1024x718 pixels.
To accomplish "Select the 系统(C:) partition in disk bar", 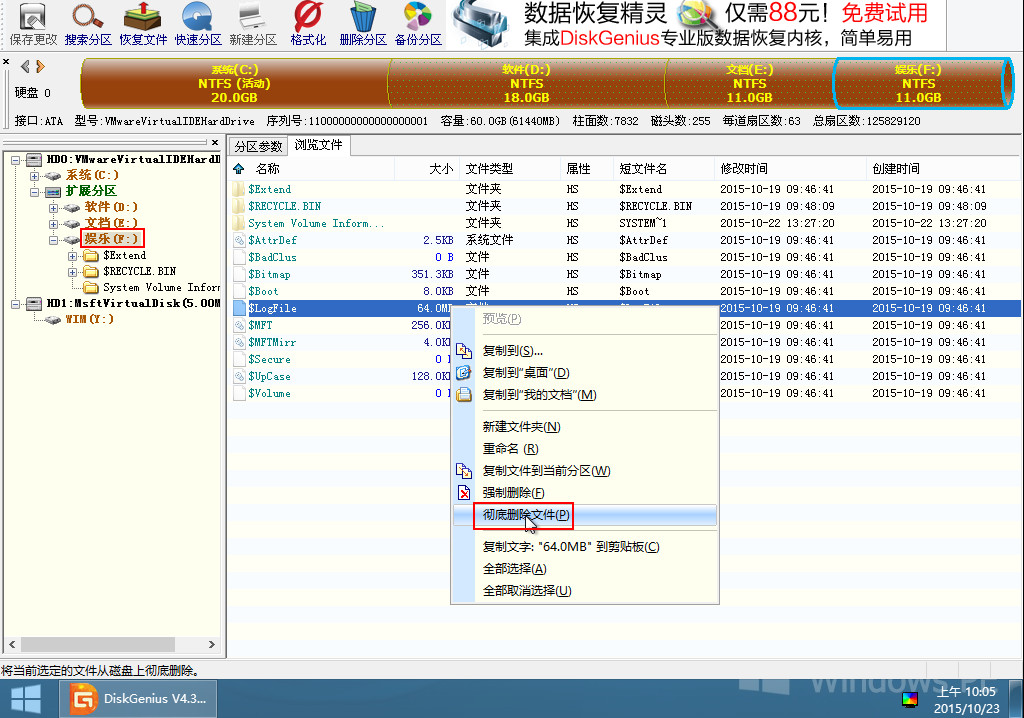I will (234, 83).
